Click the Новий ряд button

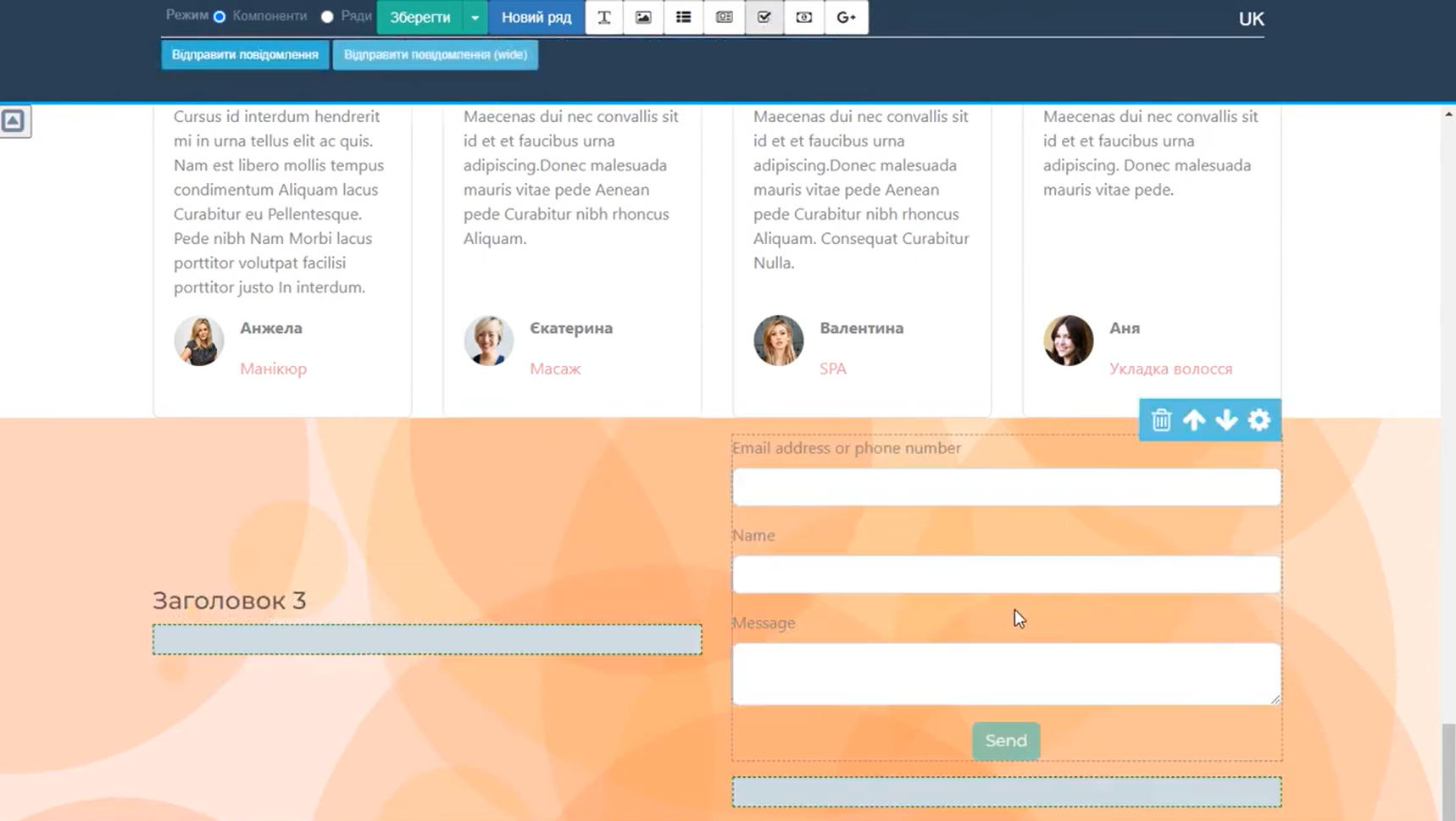pos(536,17)
